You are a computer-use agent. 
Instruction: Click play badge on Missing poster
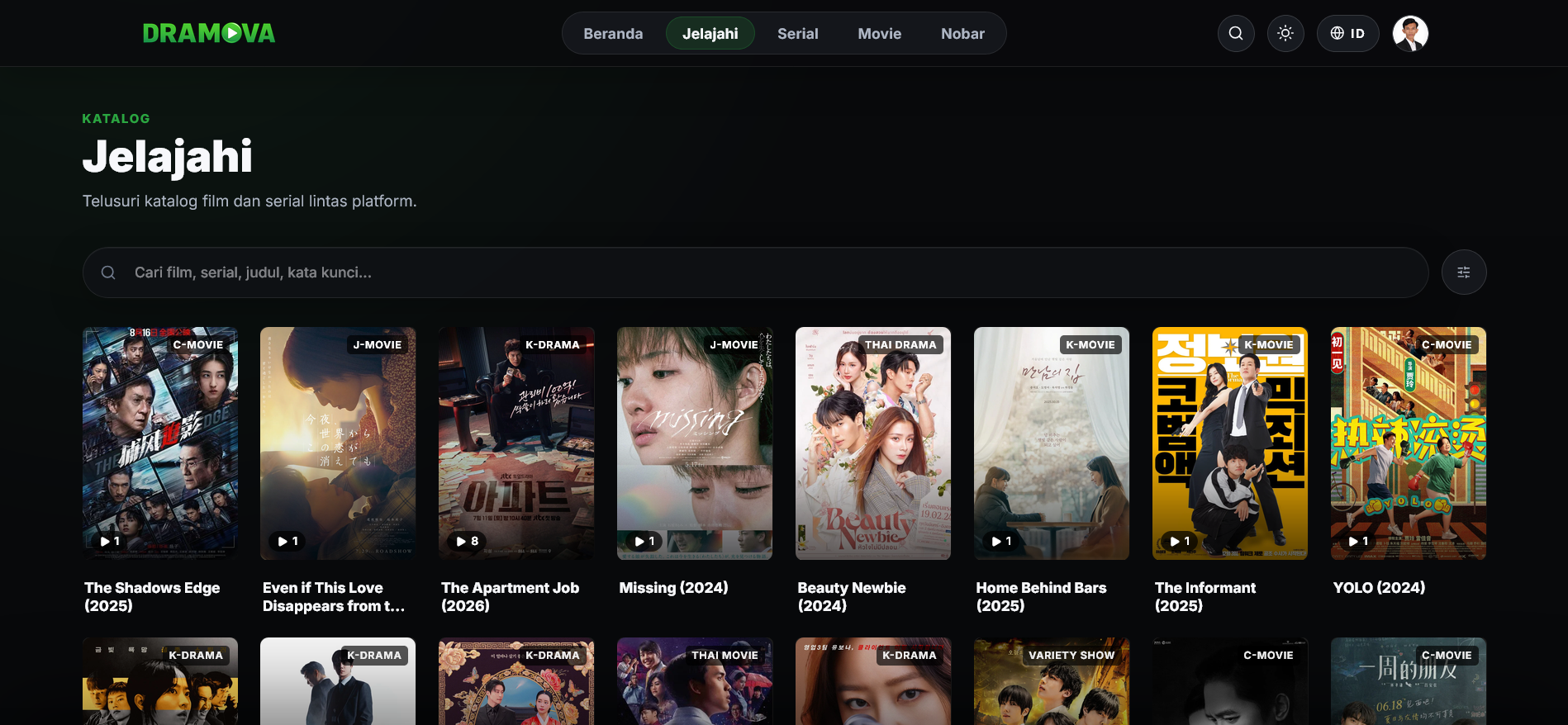pos(645,541)
